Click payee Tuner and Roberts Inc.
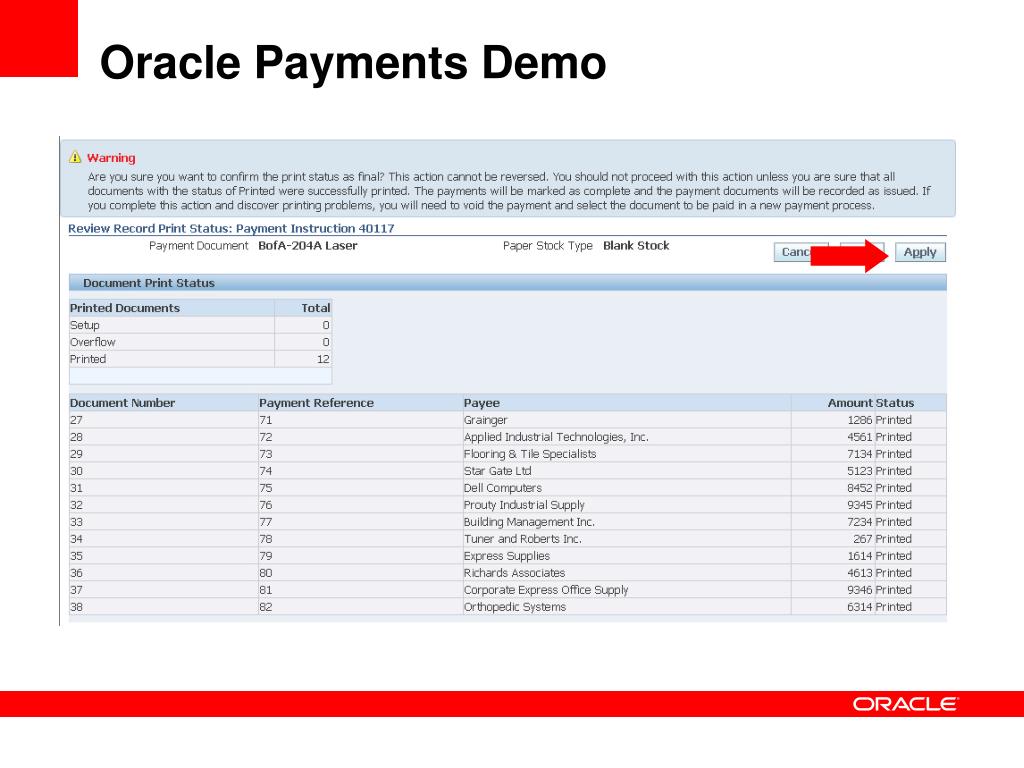1024x768 pixels. [522, 539]
